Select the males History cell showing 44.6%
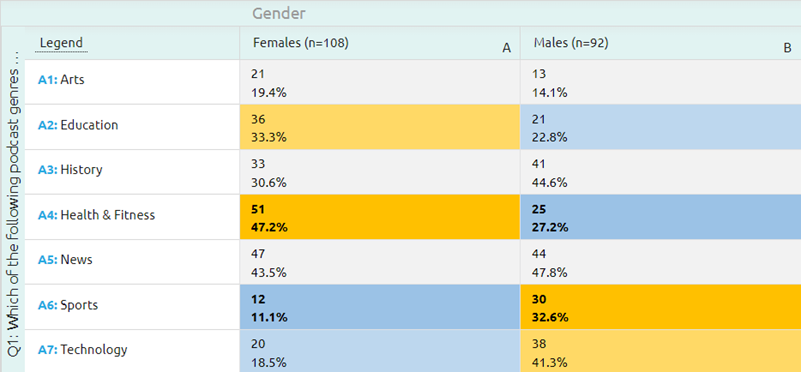801x372 pixels. click(x=661, y=172)
